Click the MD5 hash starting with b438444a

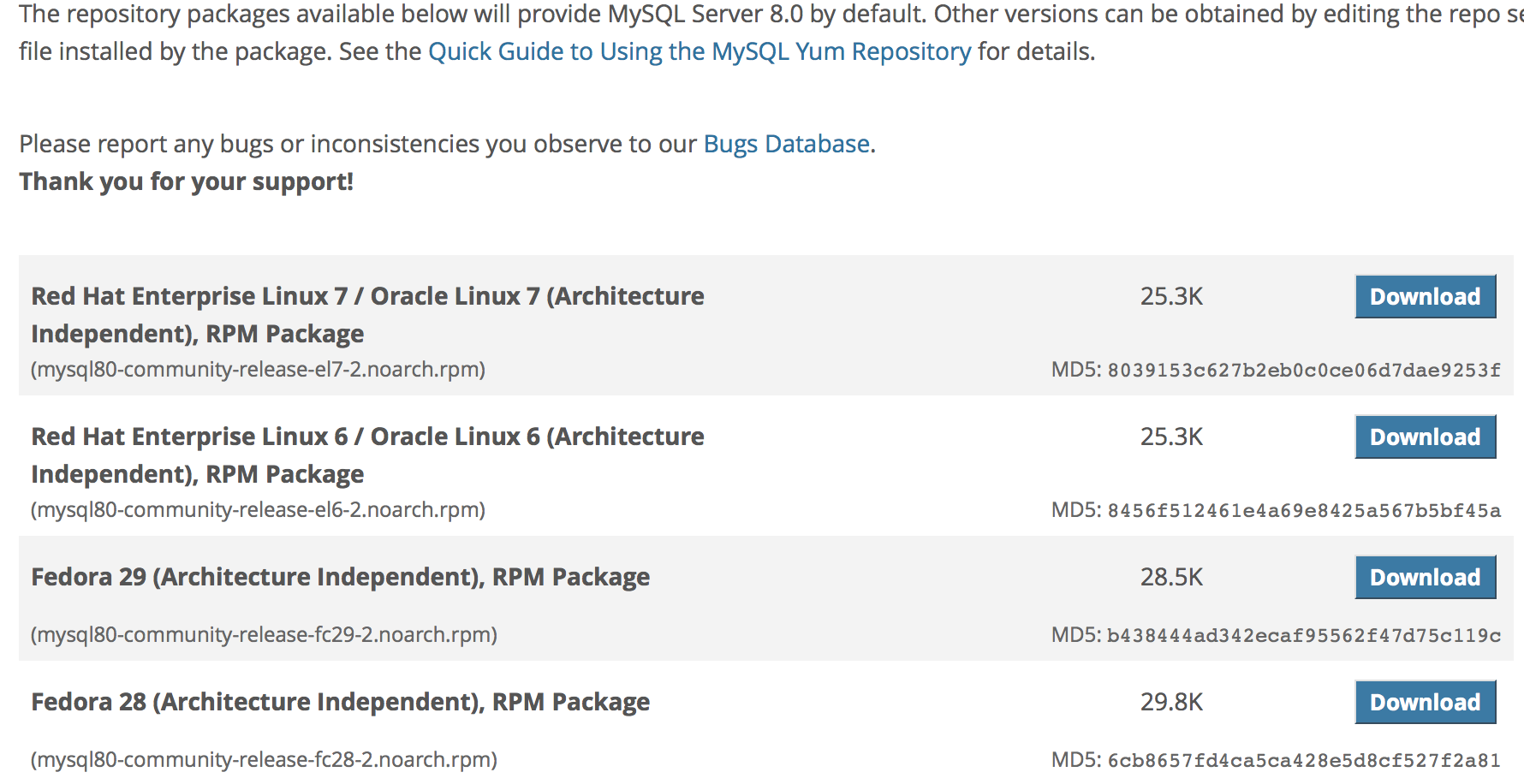1303,636
